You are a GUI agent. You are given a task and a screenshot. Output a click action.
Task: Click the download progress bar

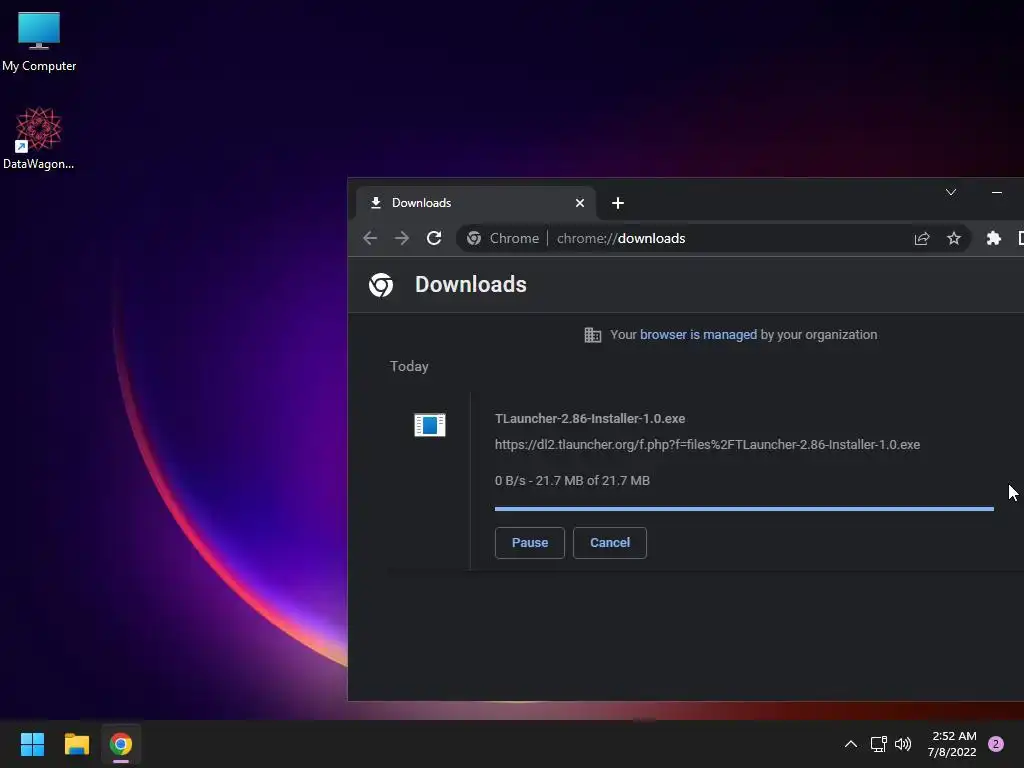point(744,508)
